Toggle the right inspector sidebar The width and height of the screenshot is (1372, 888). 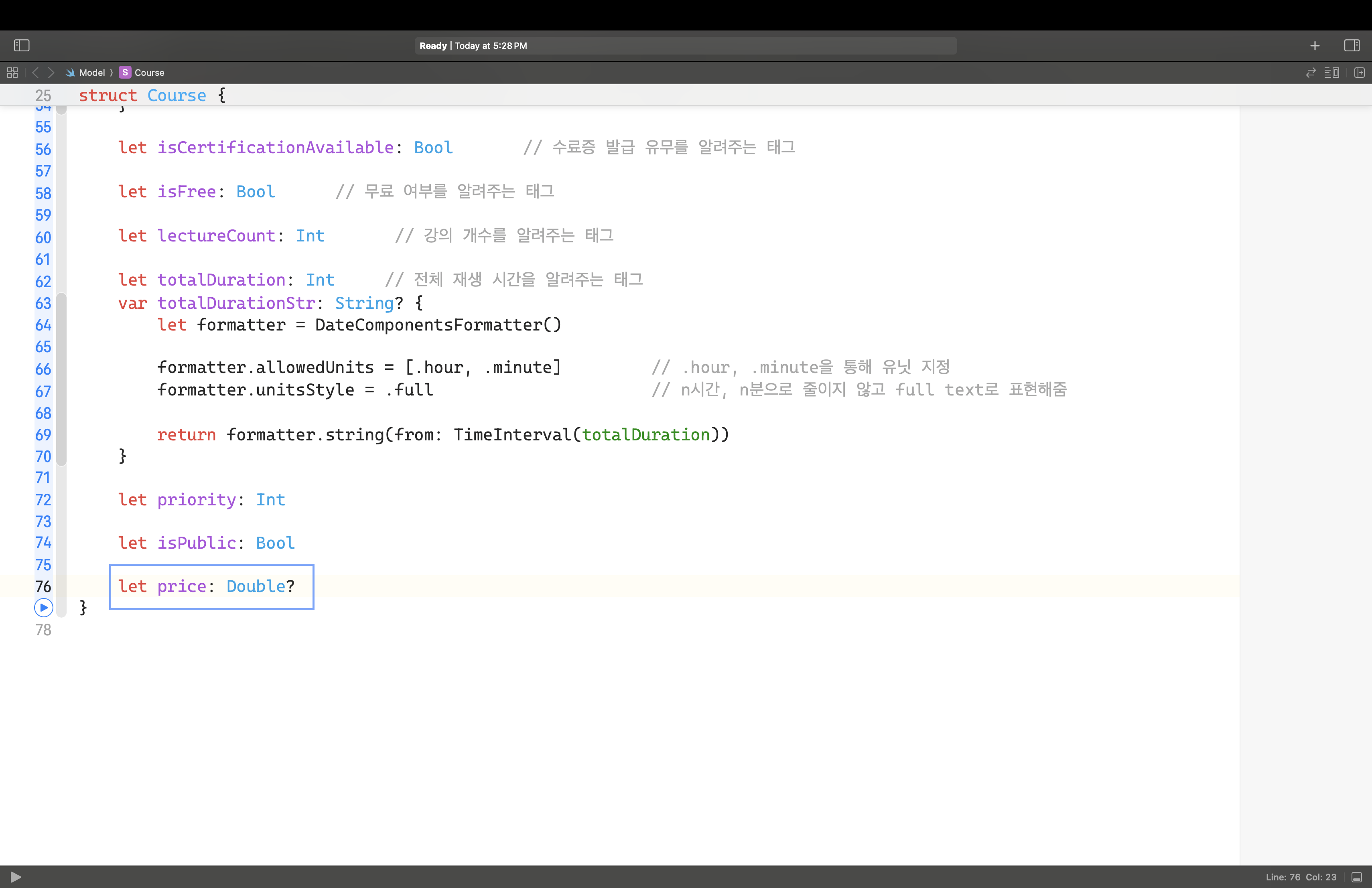(x=1351, y=46)
